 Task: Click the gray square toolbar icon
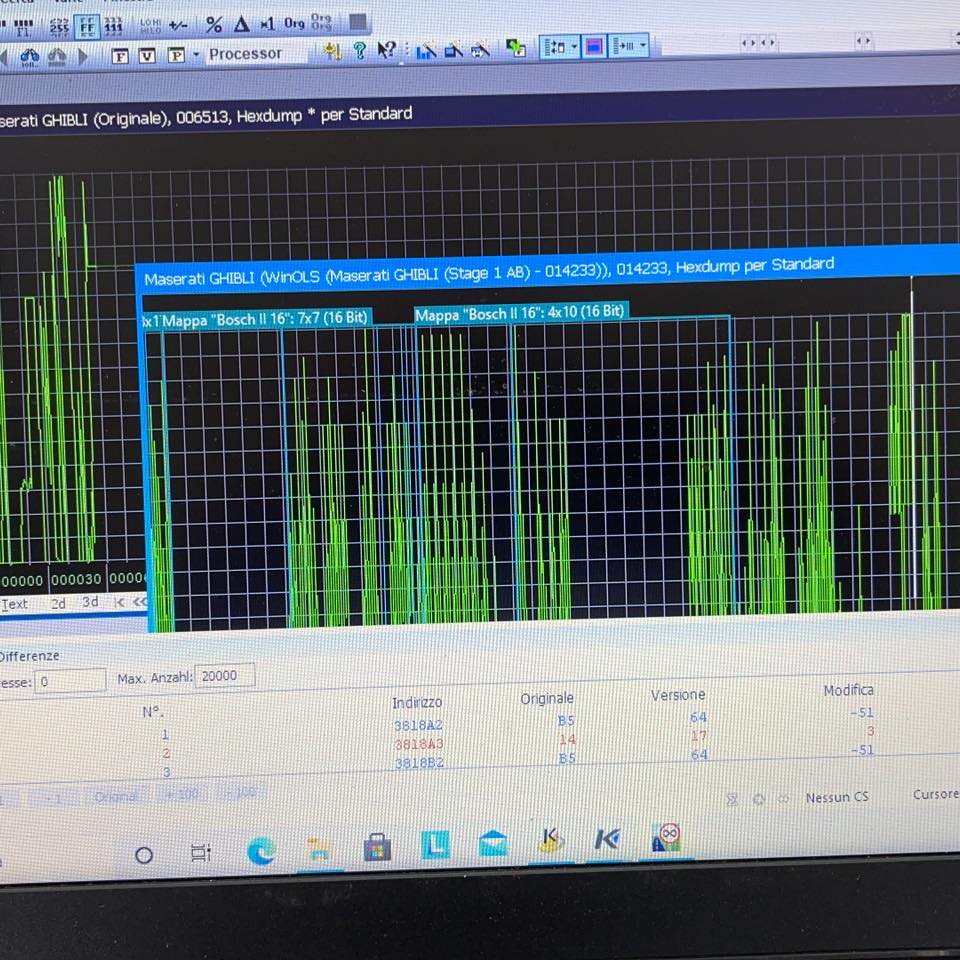coord(358,23)
